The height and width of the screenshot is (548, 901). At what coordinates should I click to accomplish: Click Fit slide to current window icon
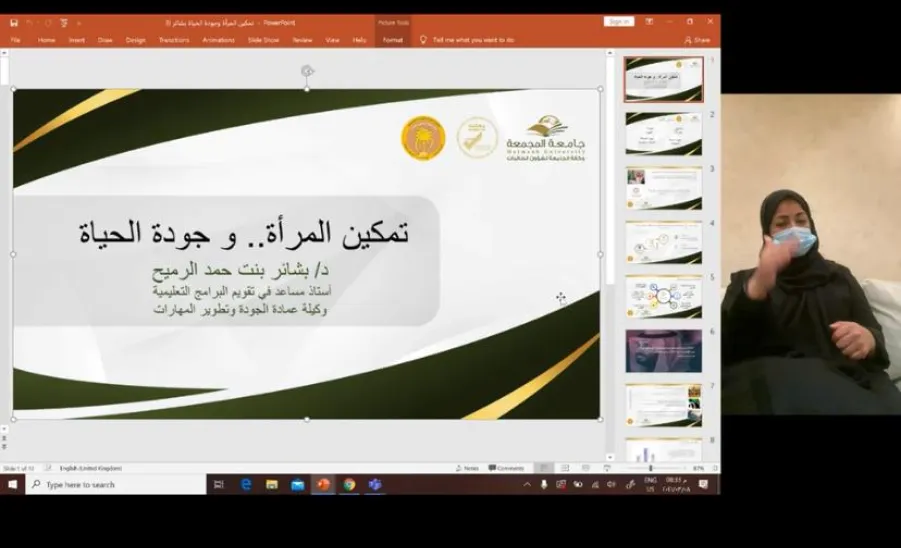pyautogui.click(x=714, y=468)
